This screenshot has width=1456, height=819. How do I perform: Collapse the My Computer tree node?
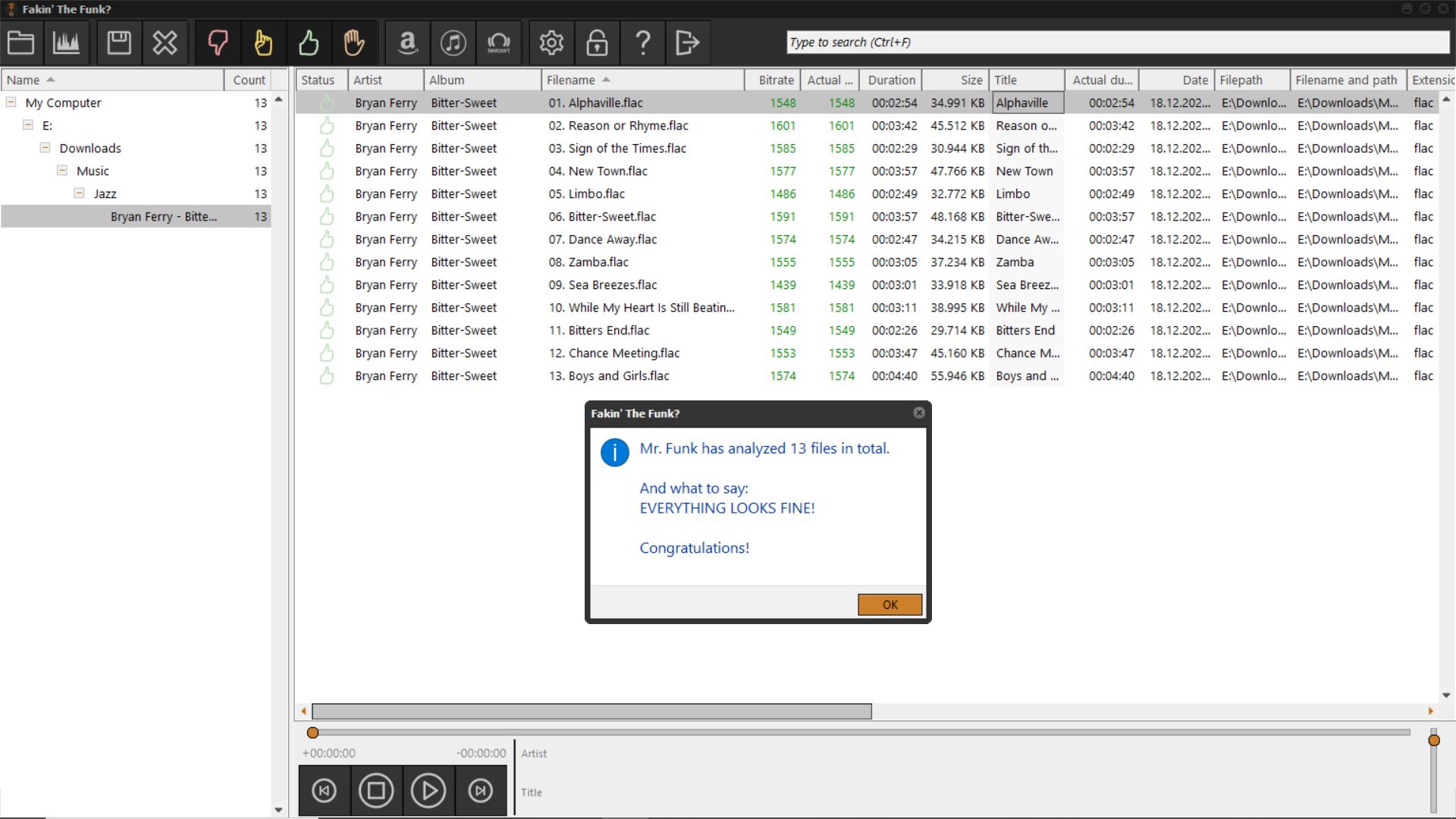tap(11, 102)
